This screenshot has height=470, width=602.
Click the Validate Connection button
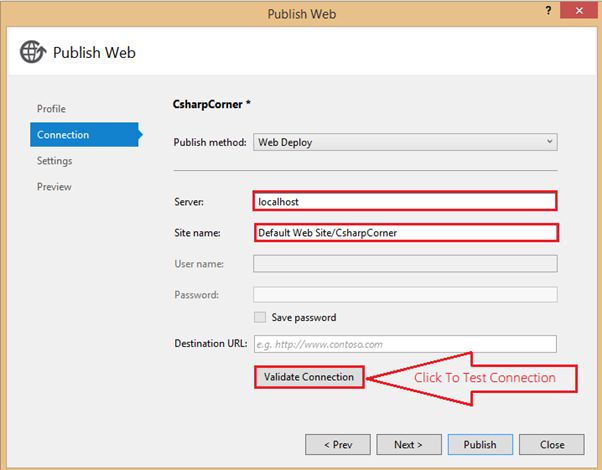point(309,377)
